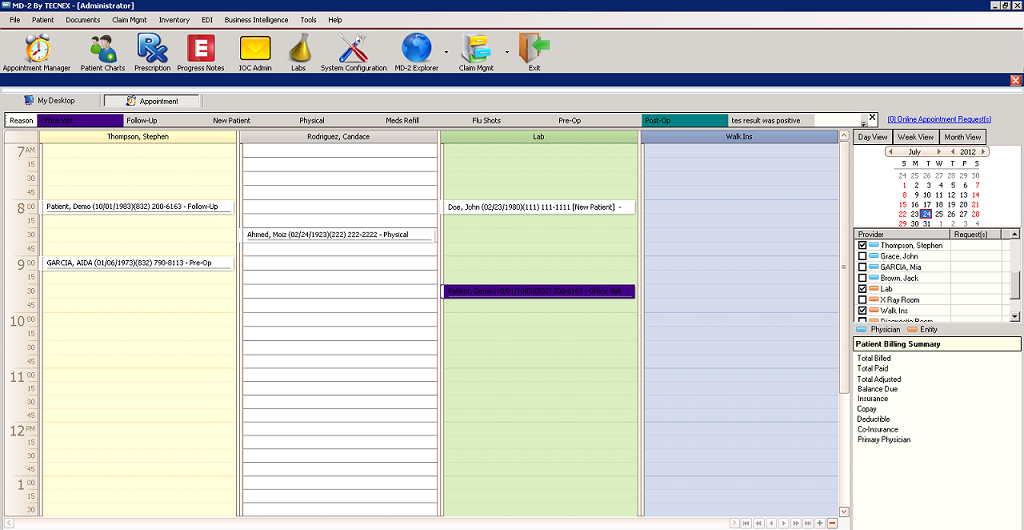Uncheck Thompson, Stephen provider checkbox
1024x530 pixels.
click(x=862, y=245)
